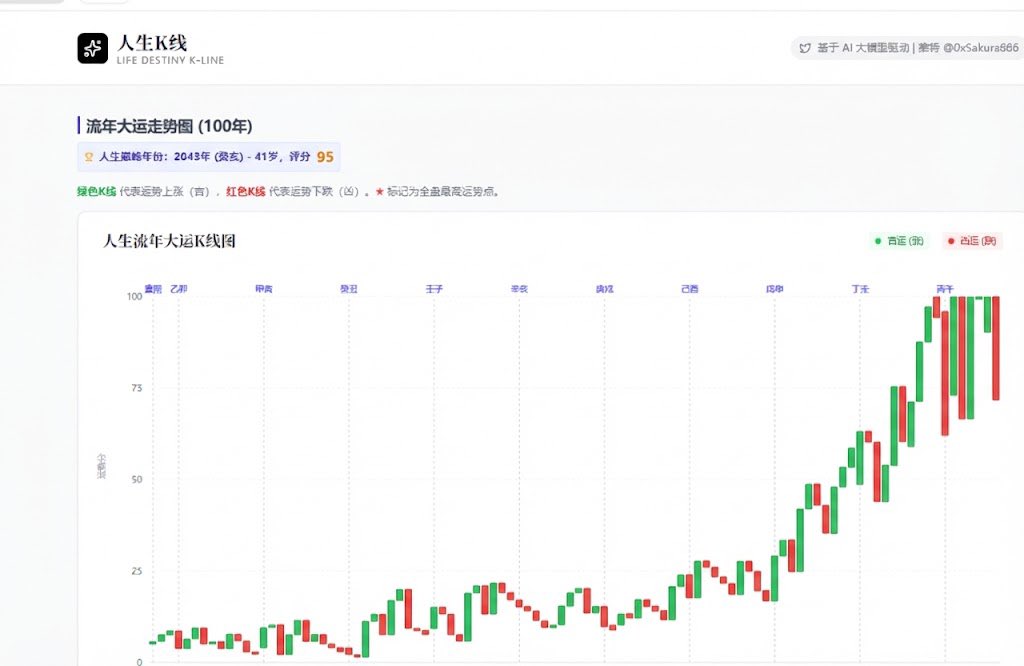The height and width of the screenshot is (666, 1024).
Task: Click the orange score 95
Action: pyautogui.click(x=325, y=157)
